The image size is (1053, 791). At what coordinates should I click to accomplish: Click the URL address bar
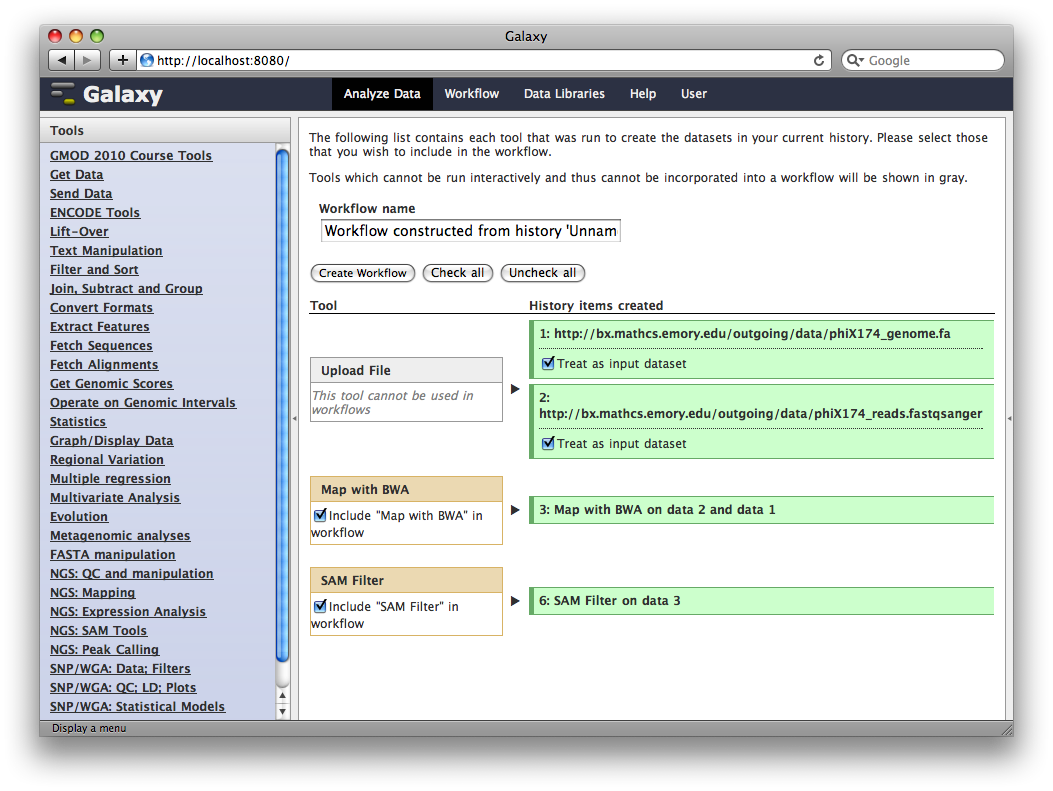(484, 60)
